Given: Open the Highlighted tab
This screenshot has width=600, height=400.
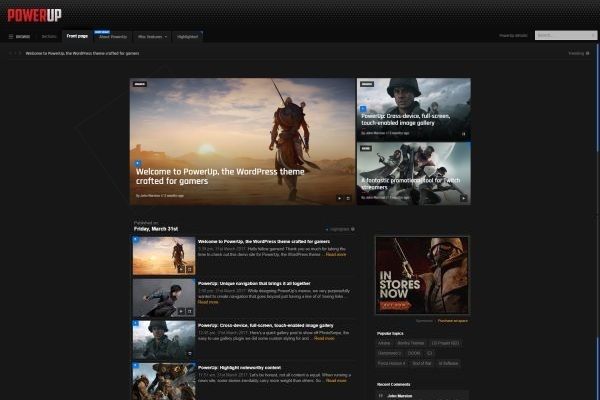Looking at the screenshot, I should (x=188, y=37).
